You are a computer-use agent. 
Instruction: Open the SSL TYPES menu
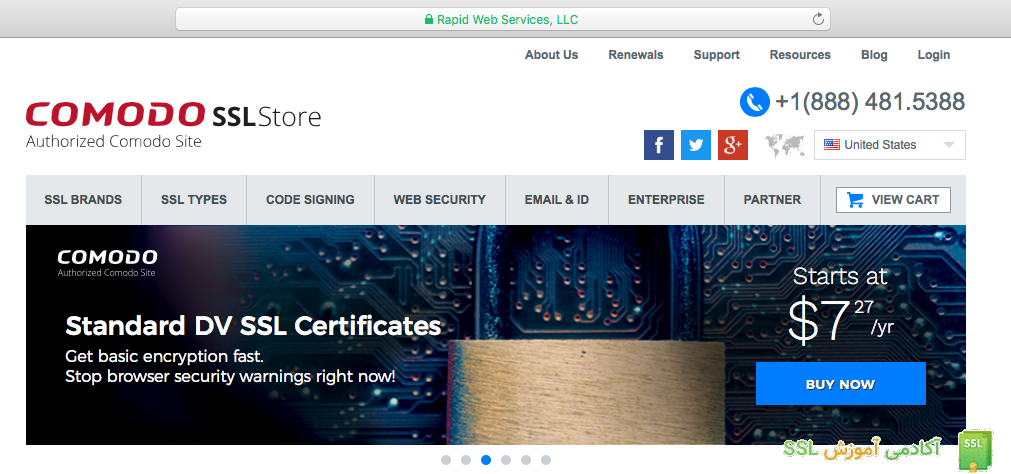(194, 200)
